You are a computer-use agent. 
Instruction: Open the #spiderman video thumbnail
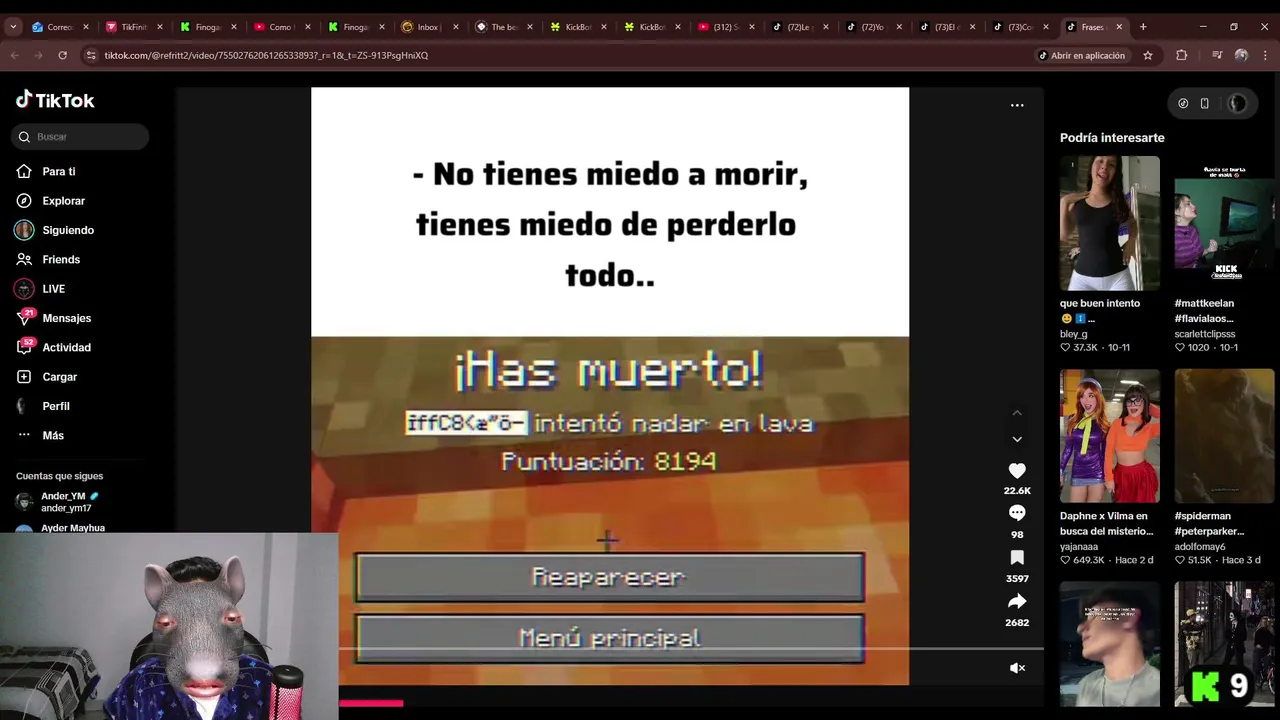click(1224, 436)
